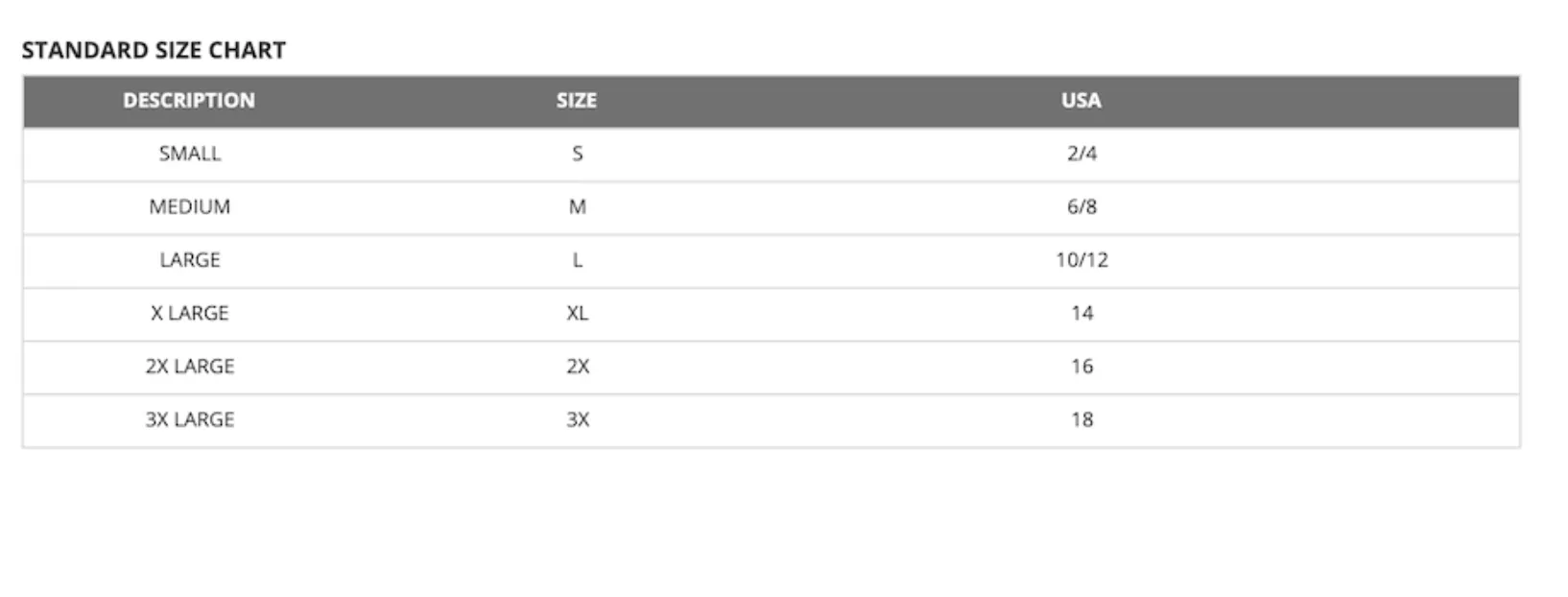Select the USA column header

tap(1081, 101)
